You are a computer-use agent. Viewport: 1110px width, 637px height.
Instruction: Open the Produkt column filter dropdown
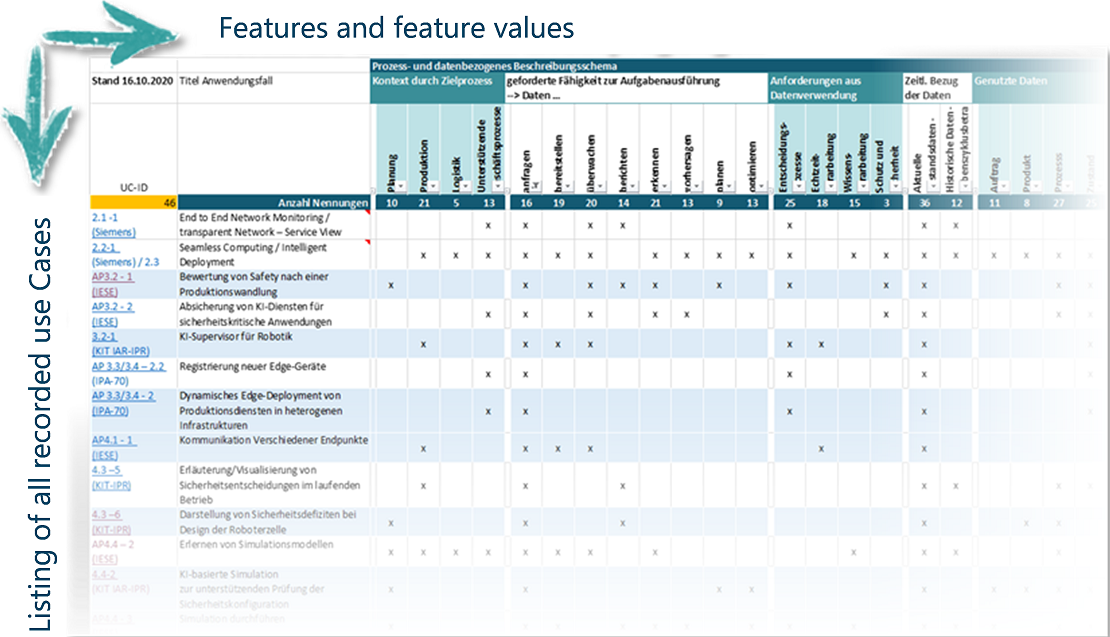pos(1036,187)
